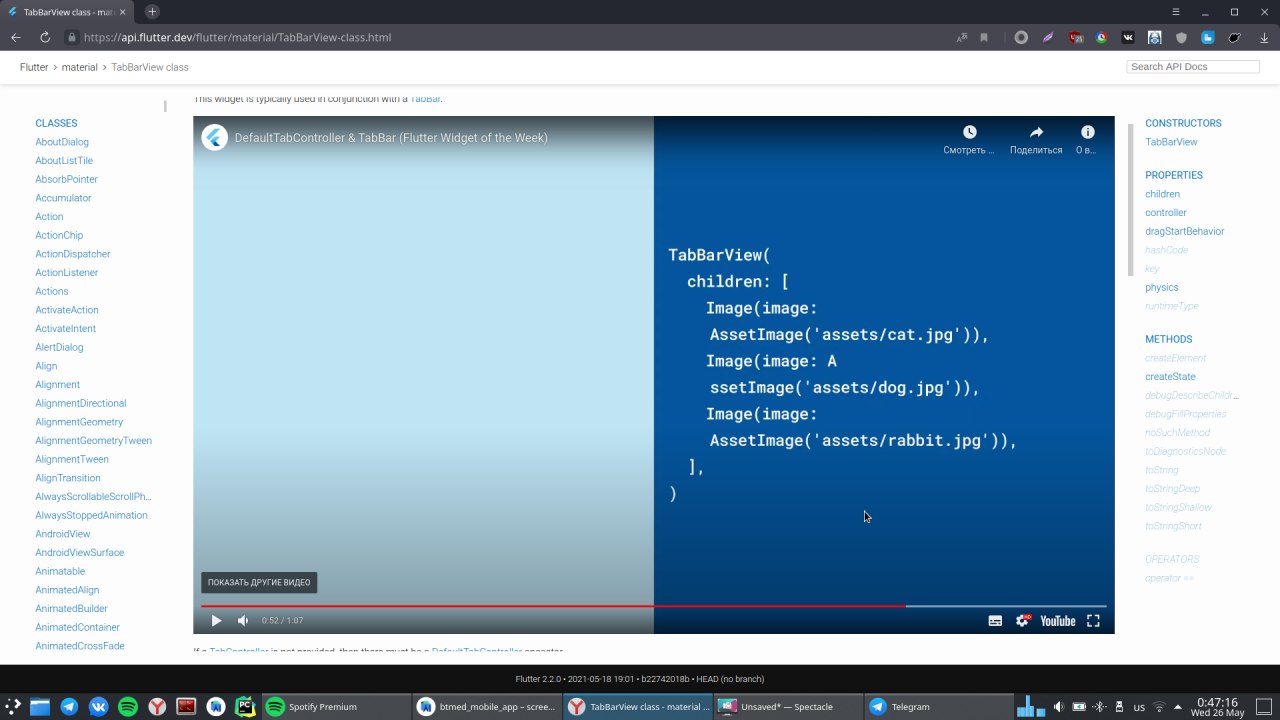Play the YouTube video
The image size is (1280, 720).
(x=216, y=621)
